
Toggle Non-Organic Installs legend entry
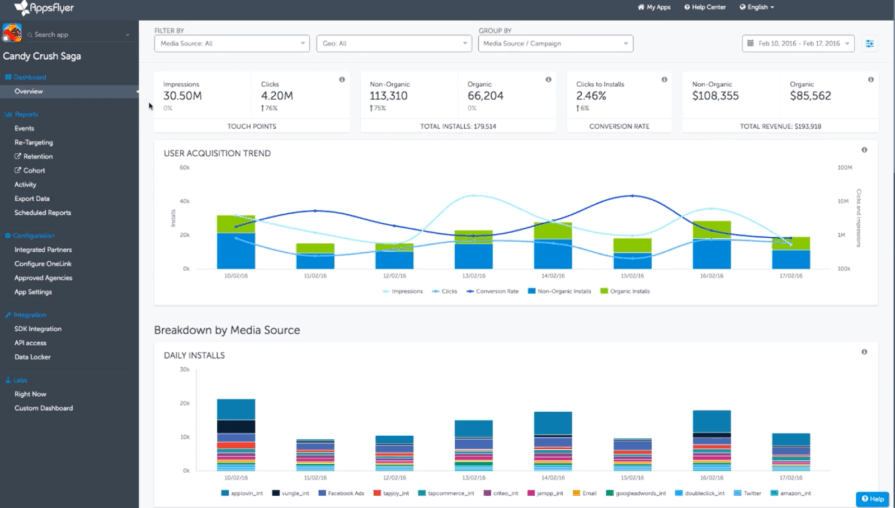(560, 291)
